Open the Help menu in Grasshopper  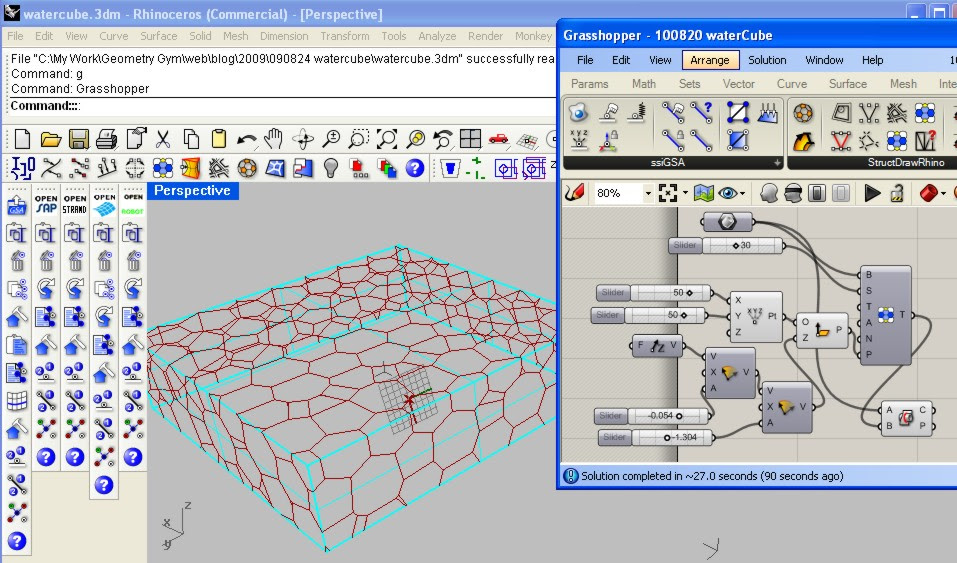873,60
